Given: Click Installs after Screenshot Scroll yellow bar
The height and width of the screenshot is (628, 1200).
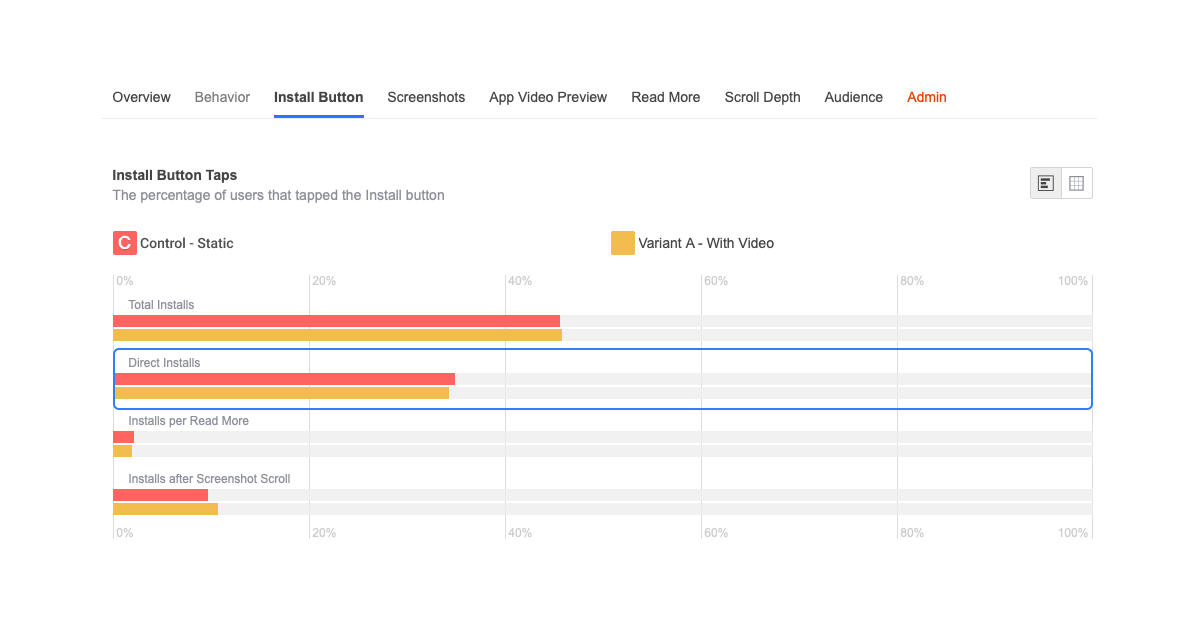Looking at the screenshot, I should (x=165, y=509).
